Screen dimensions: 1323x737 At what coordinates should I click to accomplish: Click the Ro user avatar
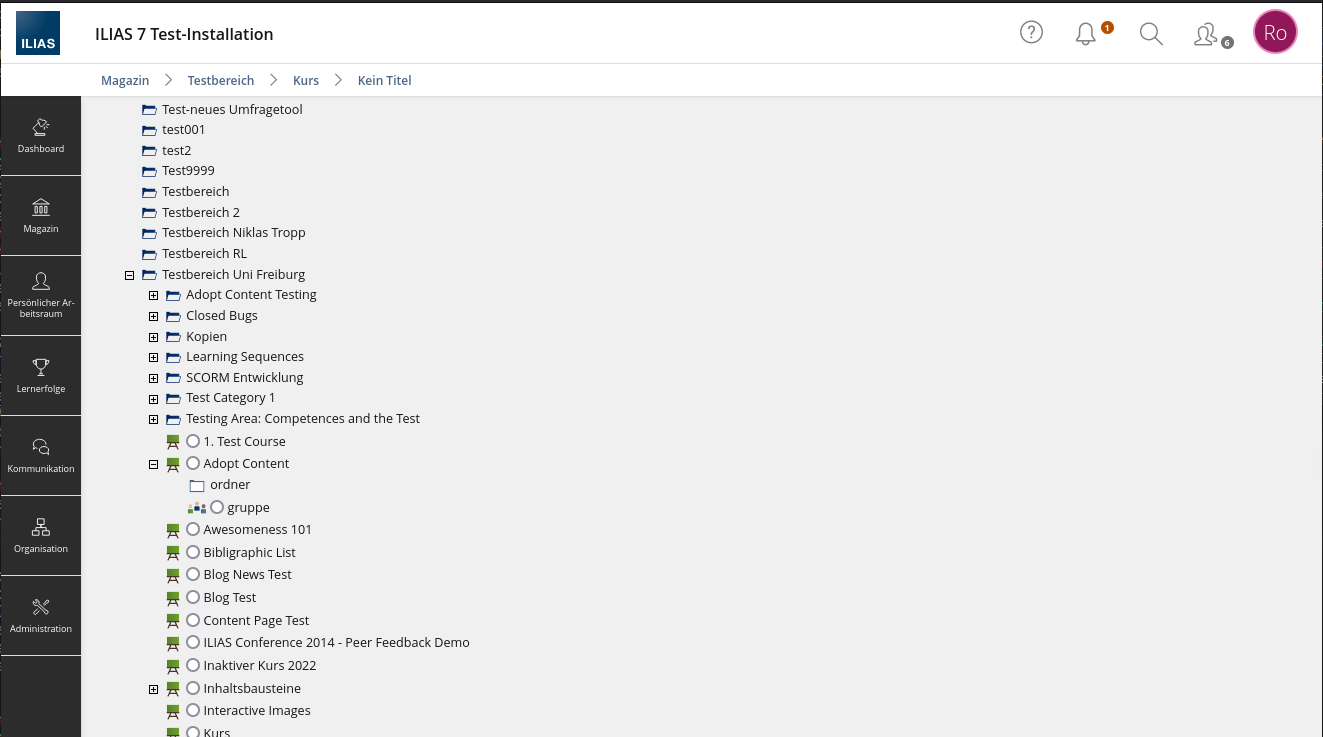1275,33
